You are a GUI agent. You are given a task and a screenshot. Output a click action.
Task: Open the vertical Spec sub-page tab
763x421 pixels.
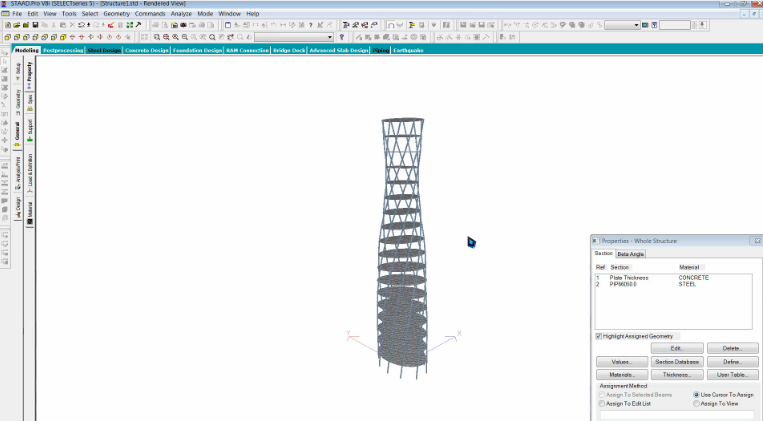(30, 102)
